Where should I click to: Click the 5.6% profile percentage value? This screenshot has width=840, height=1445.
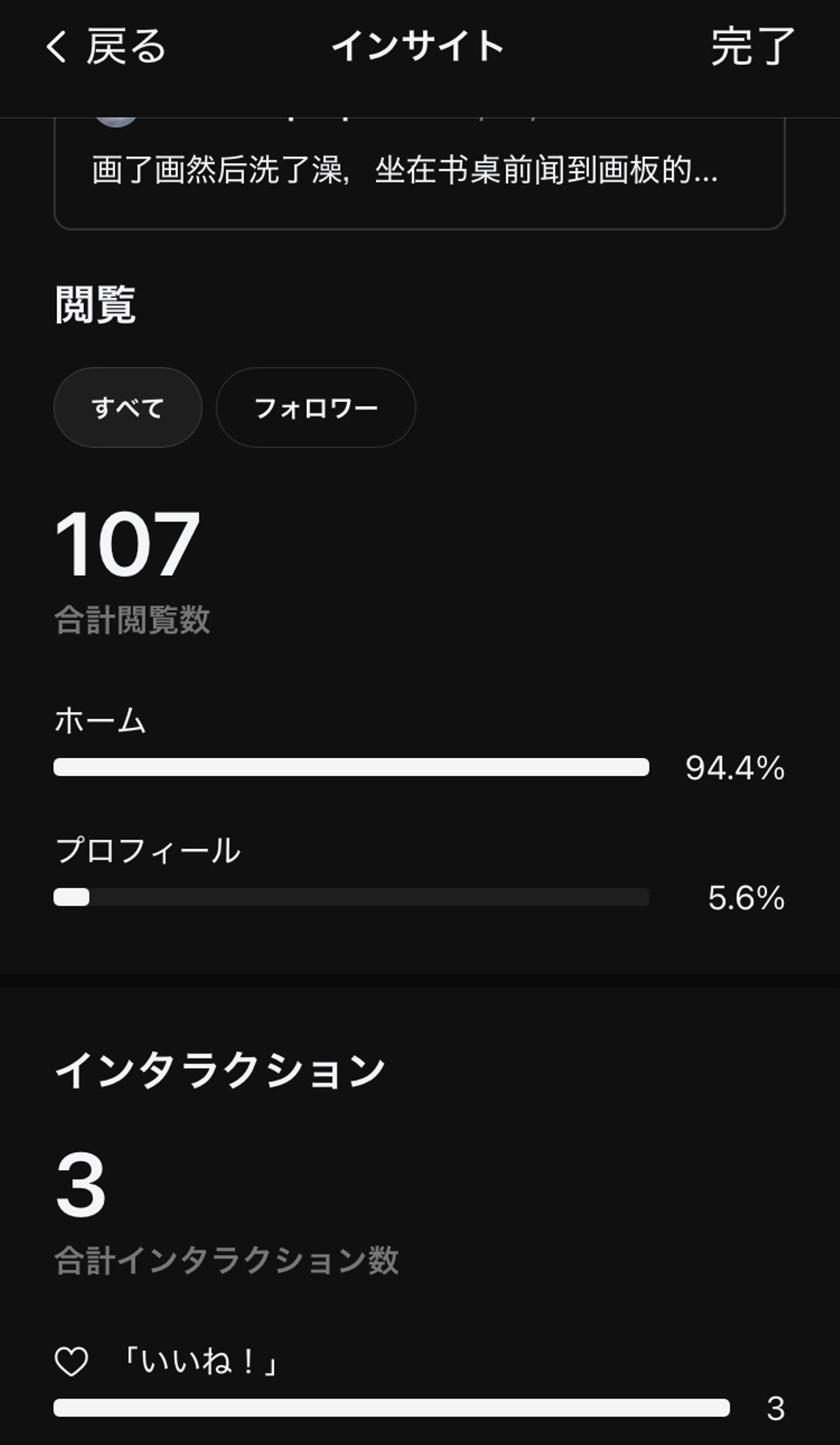pyautogui.click(x=745, y=898)
